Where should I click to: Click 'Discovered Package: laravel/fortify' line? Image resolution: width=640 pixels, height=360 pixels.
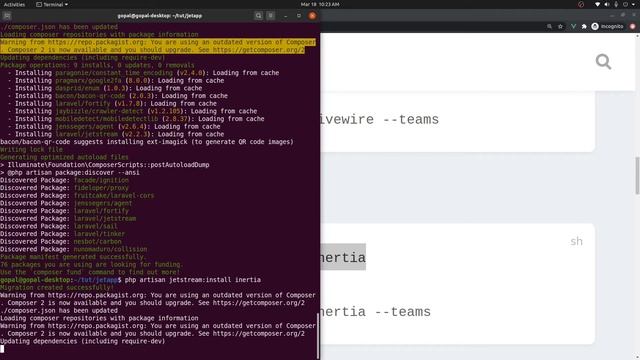[x=64, y=211]
